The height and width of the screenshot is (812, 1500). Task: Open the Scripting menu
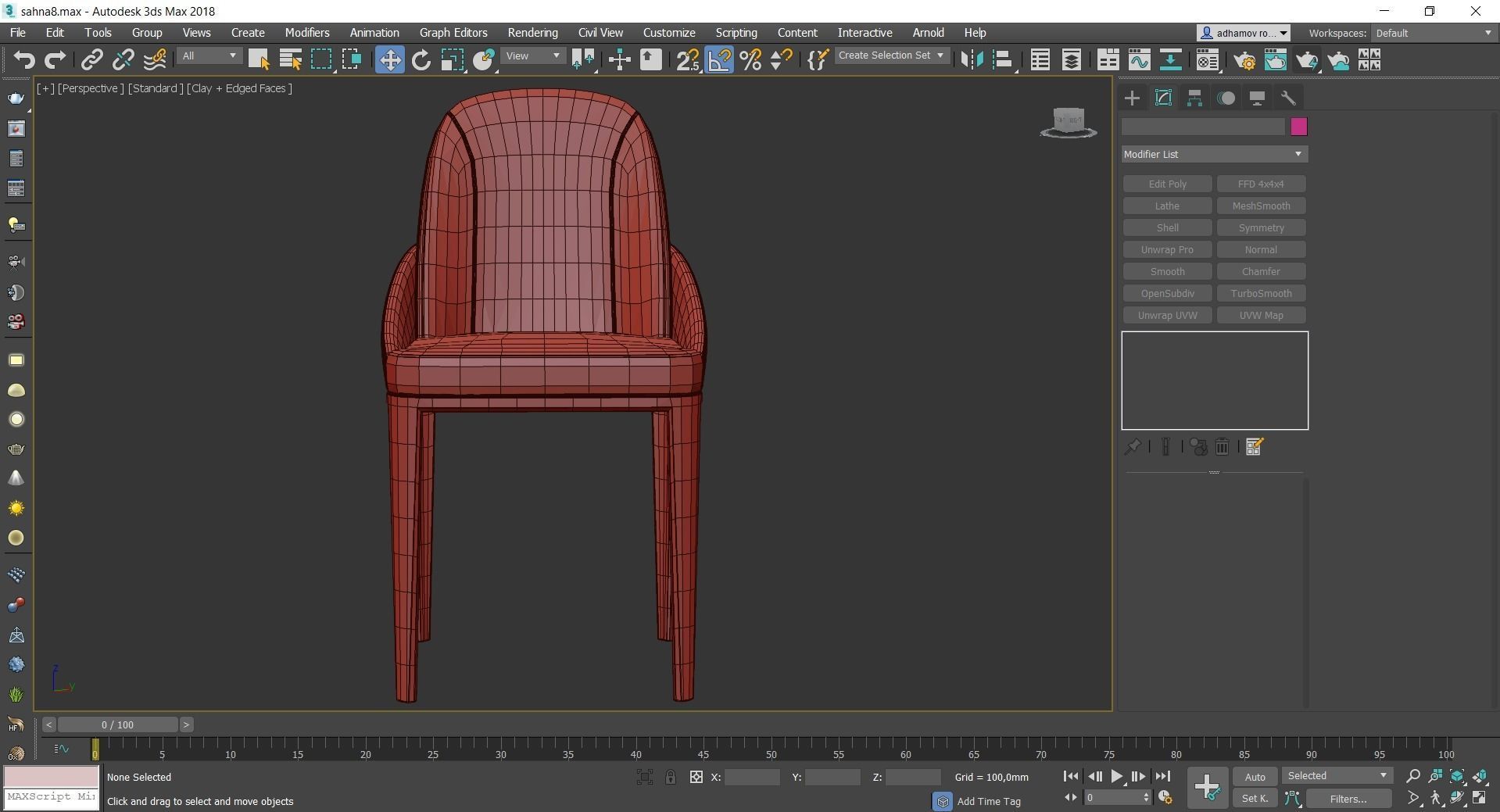(x=736, y=33)
